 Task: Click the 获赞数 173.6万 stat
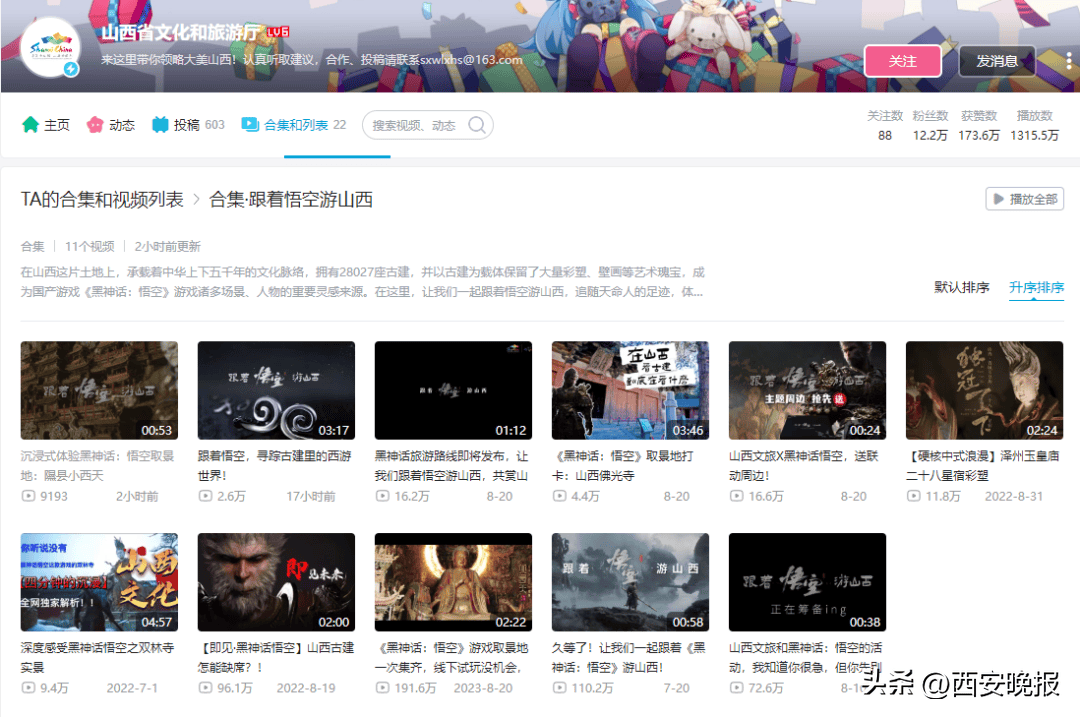pyautogui.click(x=979, y=125)
